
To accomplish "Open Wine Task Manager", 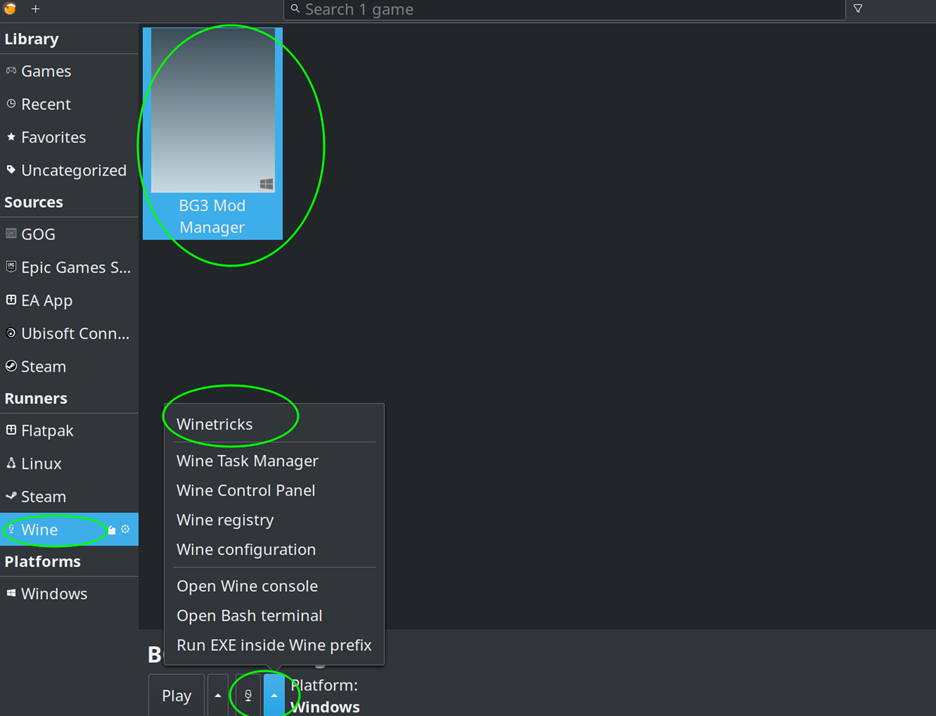I will pos(274,461).
